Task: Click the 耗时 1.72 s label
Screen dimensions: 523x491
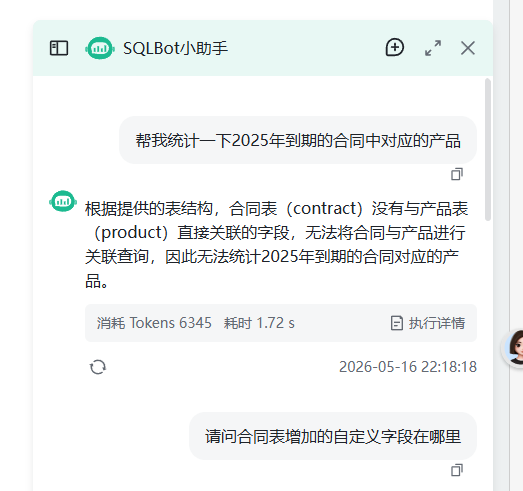Action: click(x=259, y=323)
